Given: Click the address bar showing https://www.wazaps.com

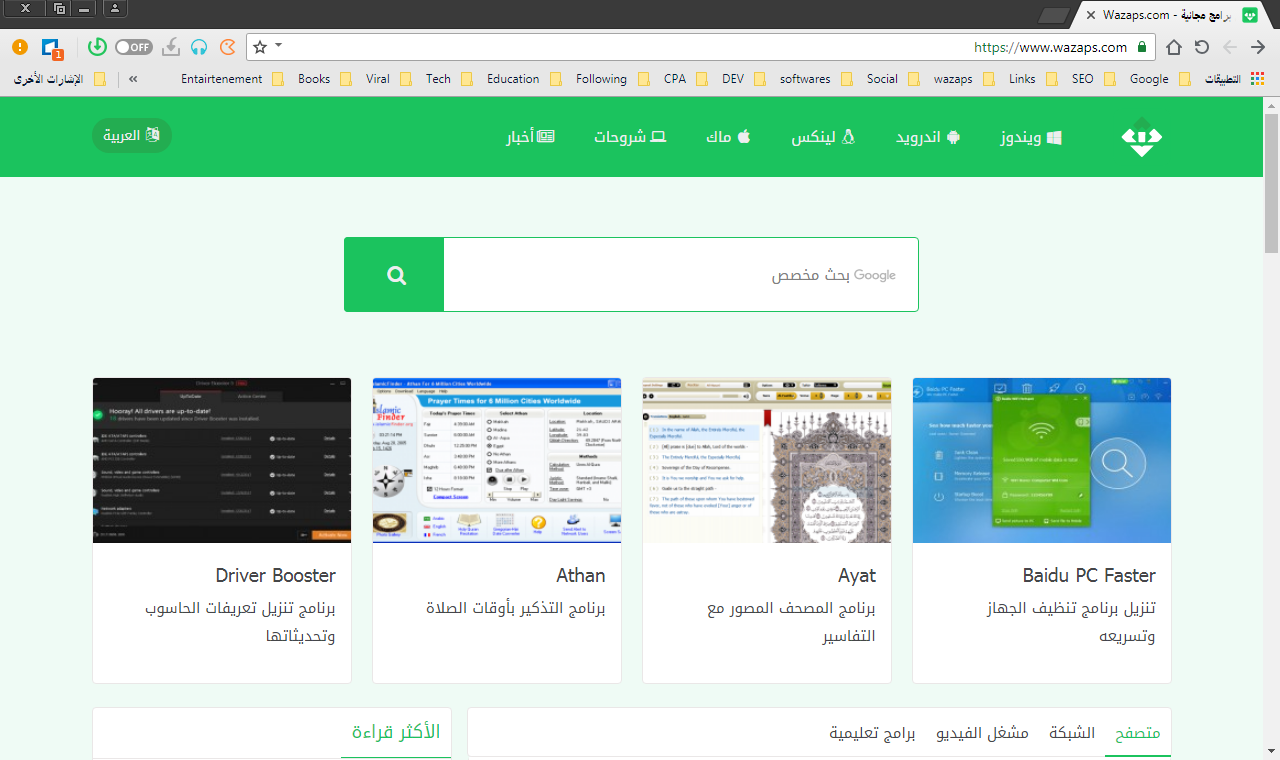Looking at the screenshot, I should pos(700,47).
